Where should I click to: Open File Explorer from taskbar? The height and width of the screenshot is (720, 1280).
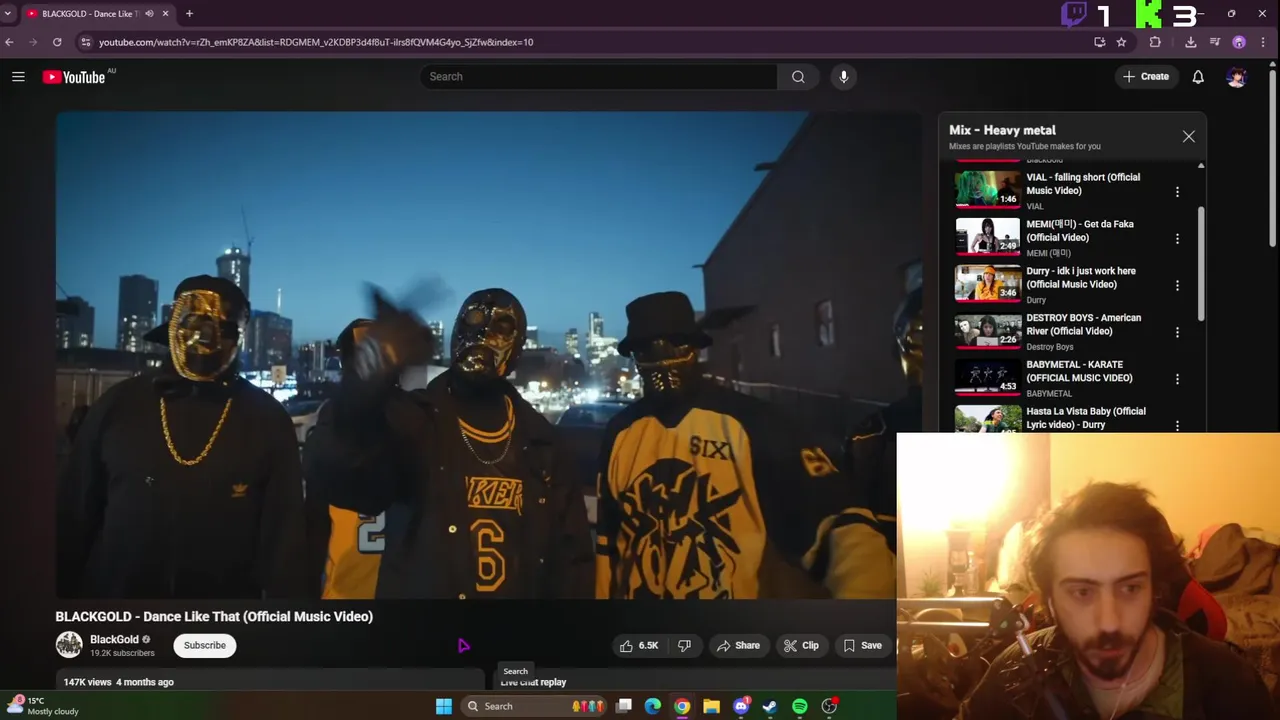point(711,706)
